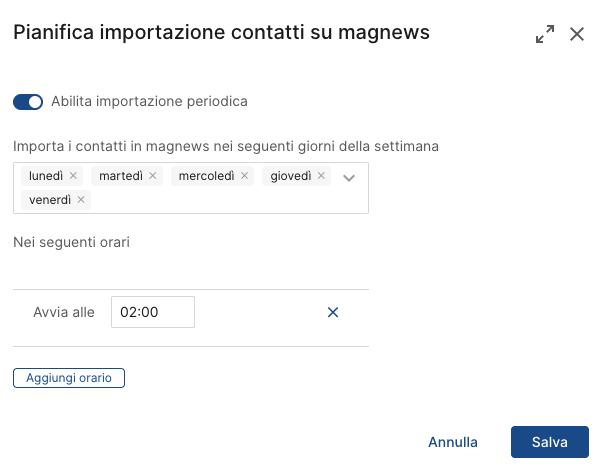Viewport: 616px width, 472px height.
Task: Click the Avvia alle time input
Action: 152,312
